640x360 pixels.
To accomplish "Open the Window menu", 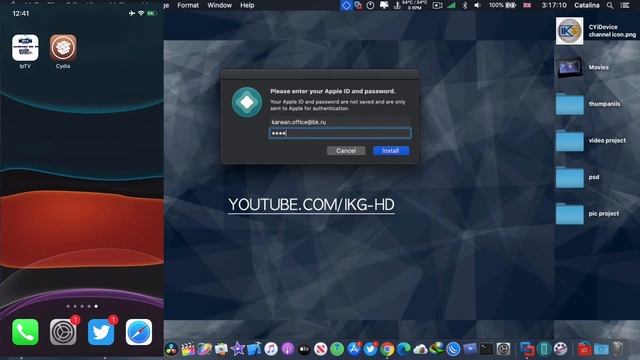I will click(x=219, y=5).
